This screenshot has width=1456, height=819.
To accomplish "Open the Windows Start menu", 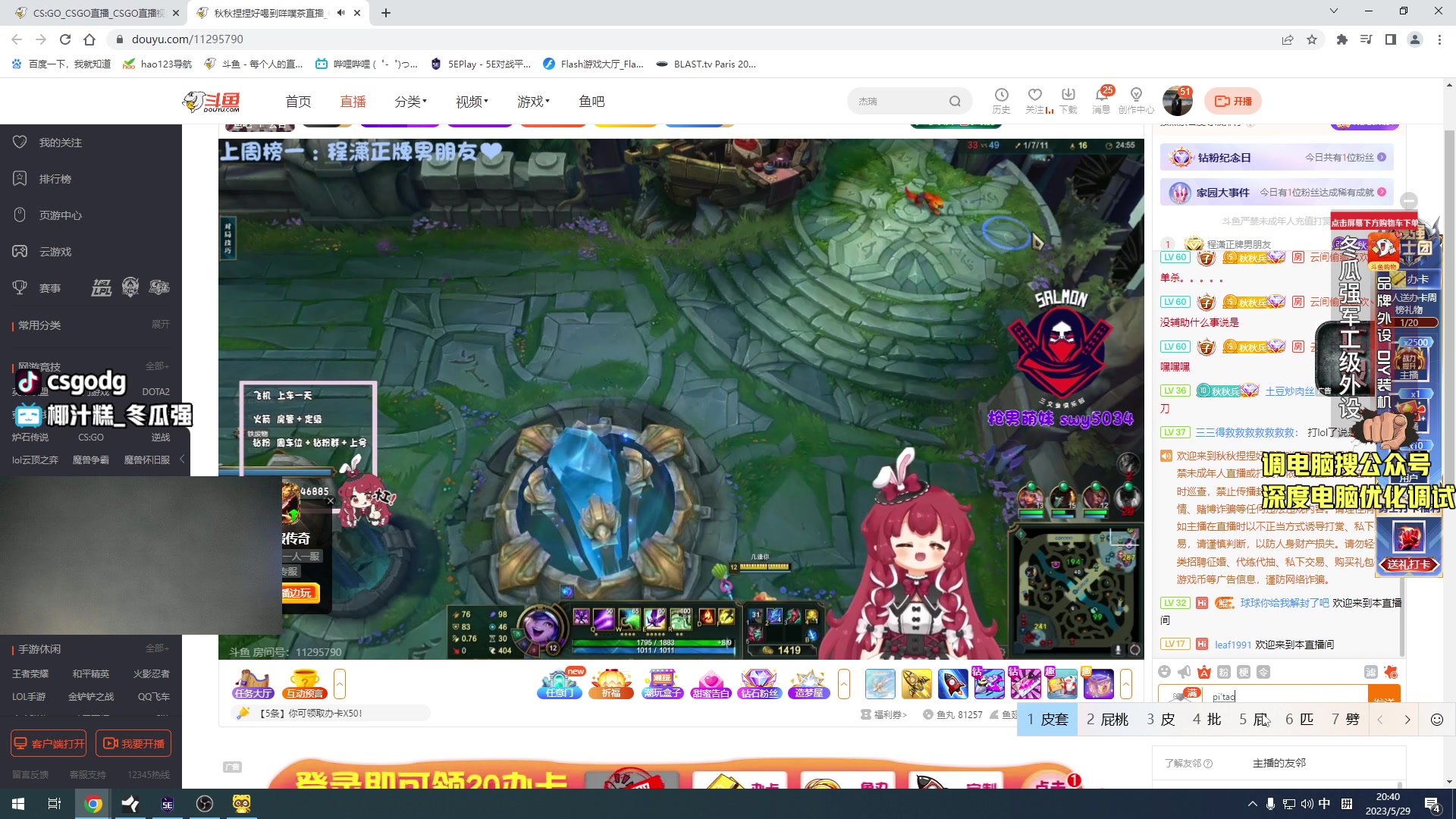I will pyautogui.click(x=18, y=804).
